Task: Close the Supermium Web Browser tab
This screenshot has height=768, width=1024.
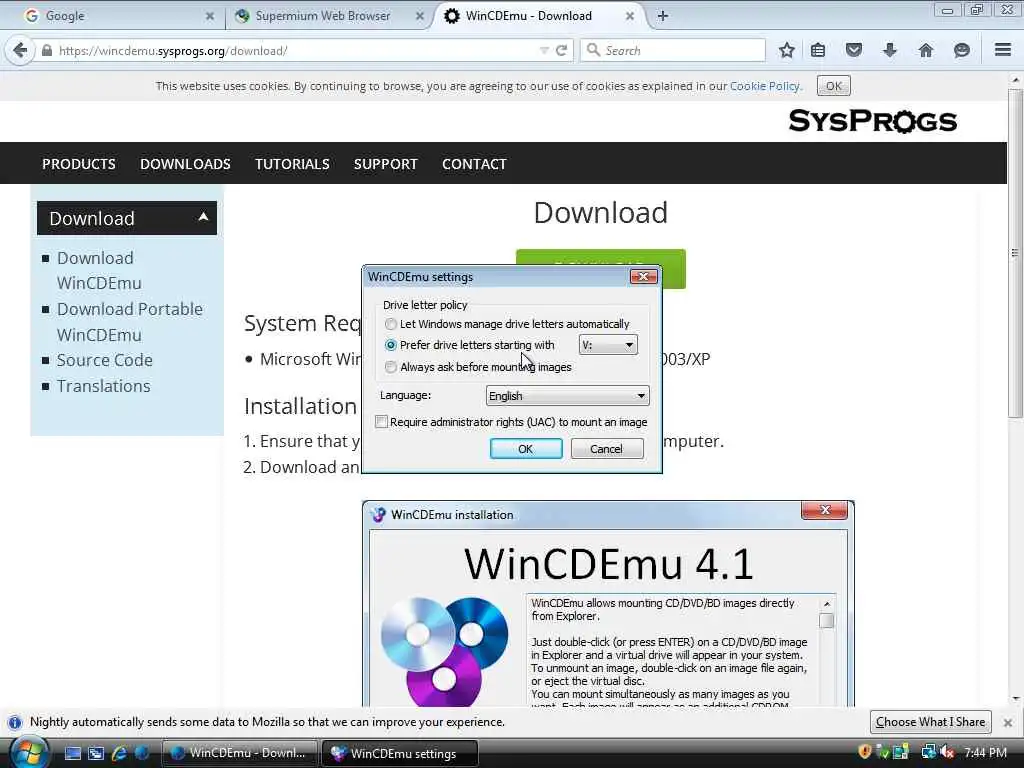Action: [x=420, y=16]
